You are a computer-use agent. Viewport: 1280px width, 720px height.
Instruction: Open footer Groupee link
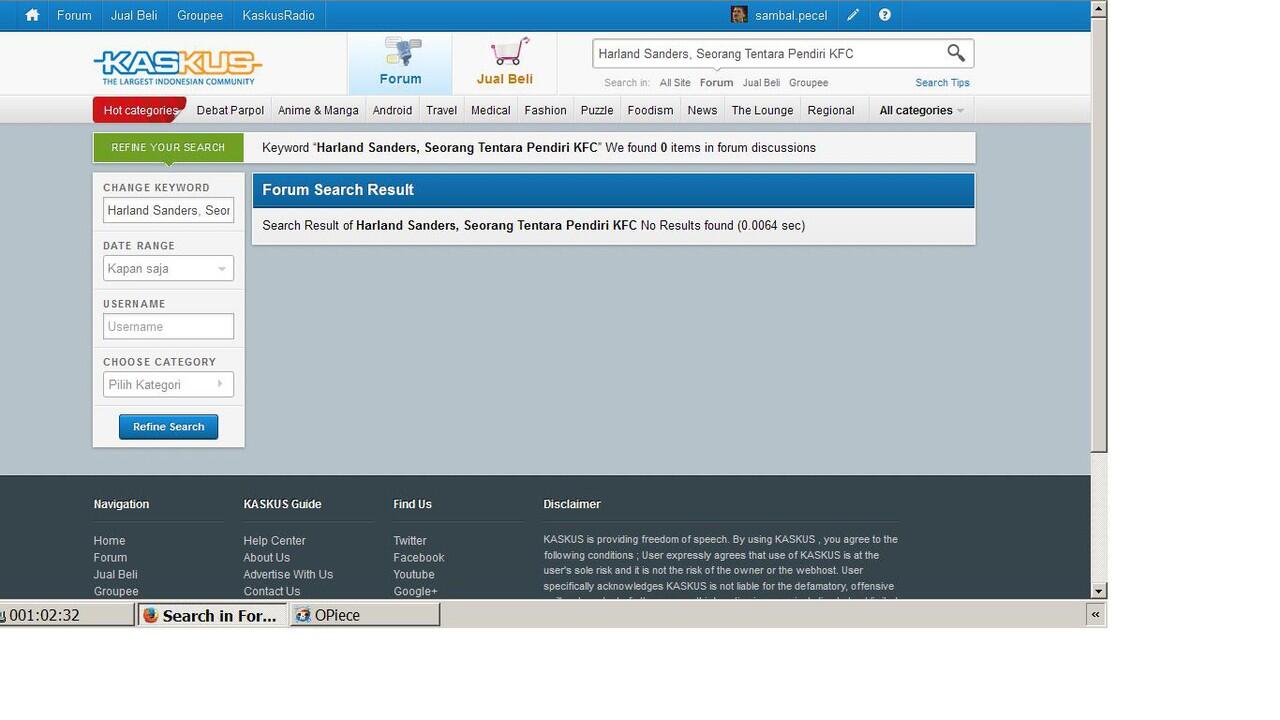(116, 592)
